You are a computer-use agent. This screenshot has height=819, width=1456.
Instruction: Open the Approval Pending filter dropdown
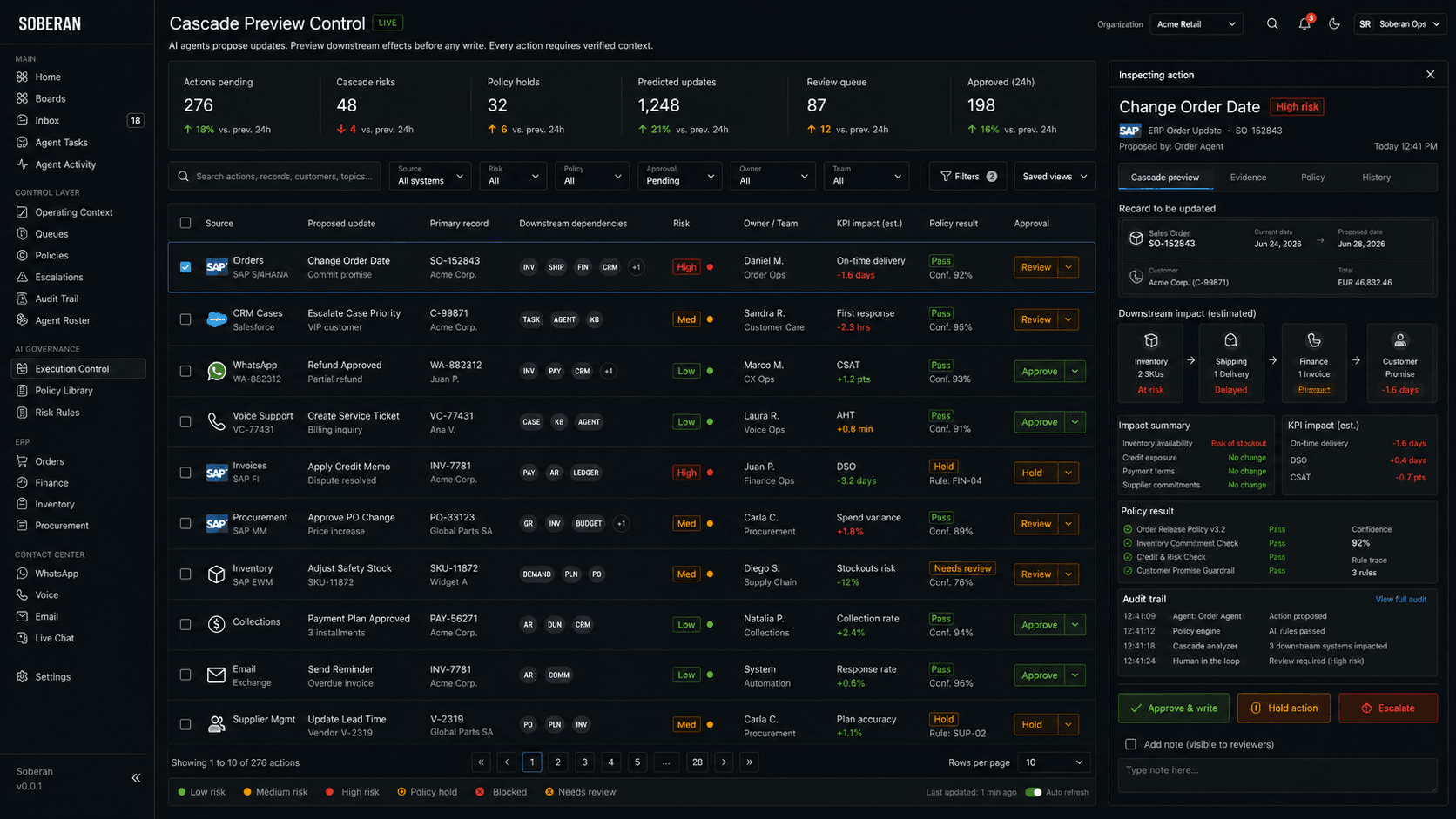point(680,176)
